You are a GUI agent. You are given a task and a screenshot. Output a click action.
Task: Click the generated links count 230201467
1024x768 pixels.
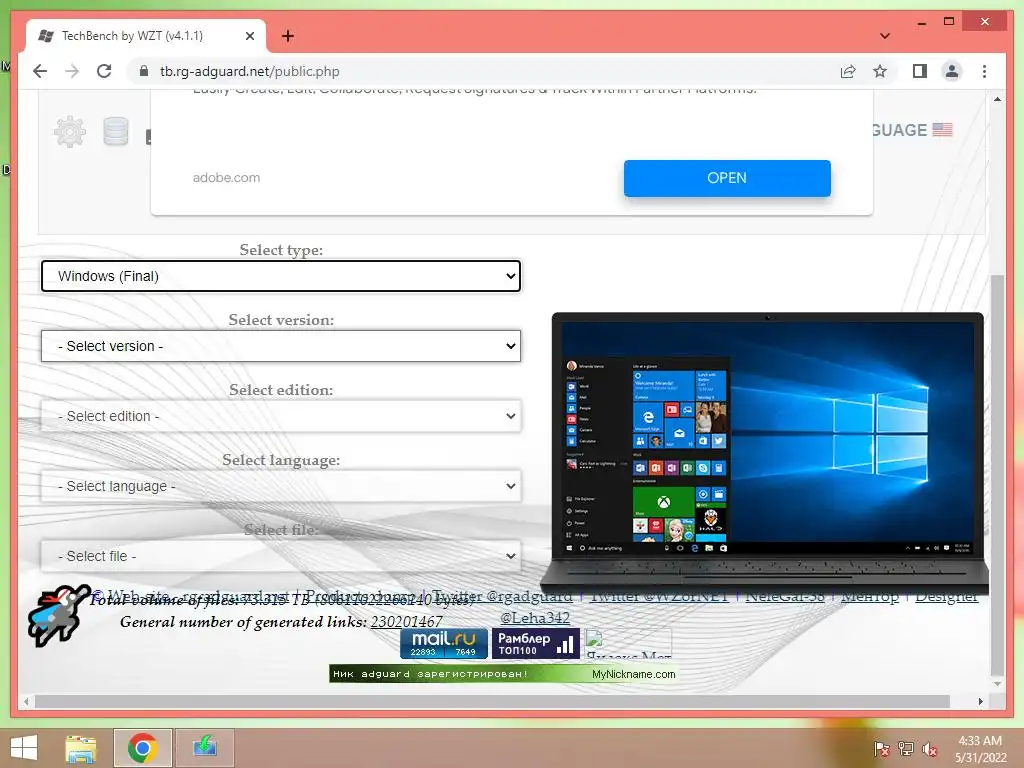406,622
